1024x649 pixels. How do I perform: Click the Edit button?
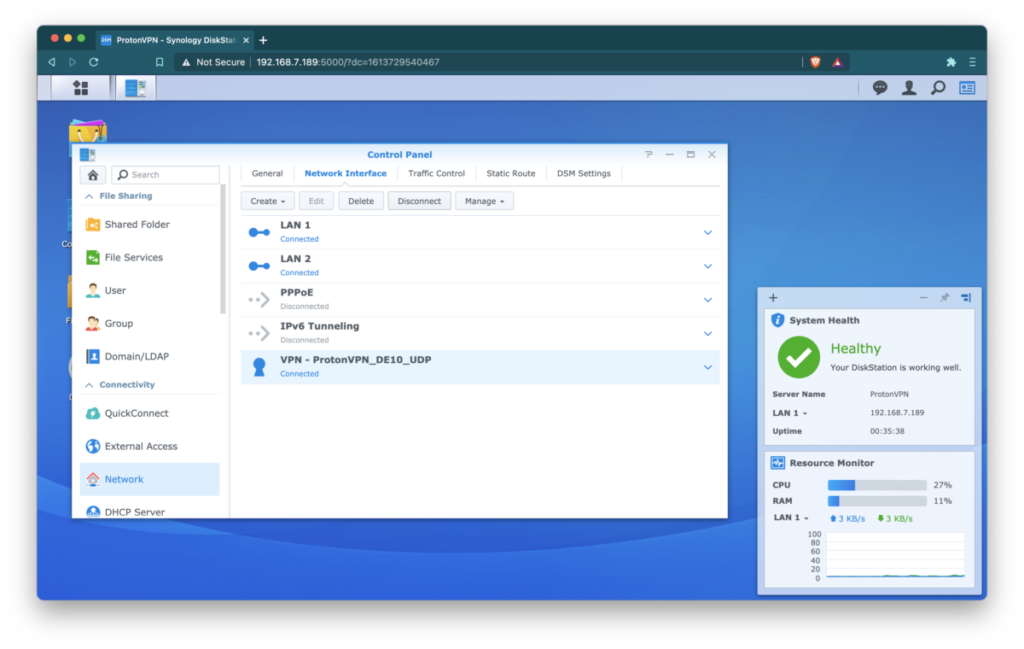point(316,201)
